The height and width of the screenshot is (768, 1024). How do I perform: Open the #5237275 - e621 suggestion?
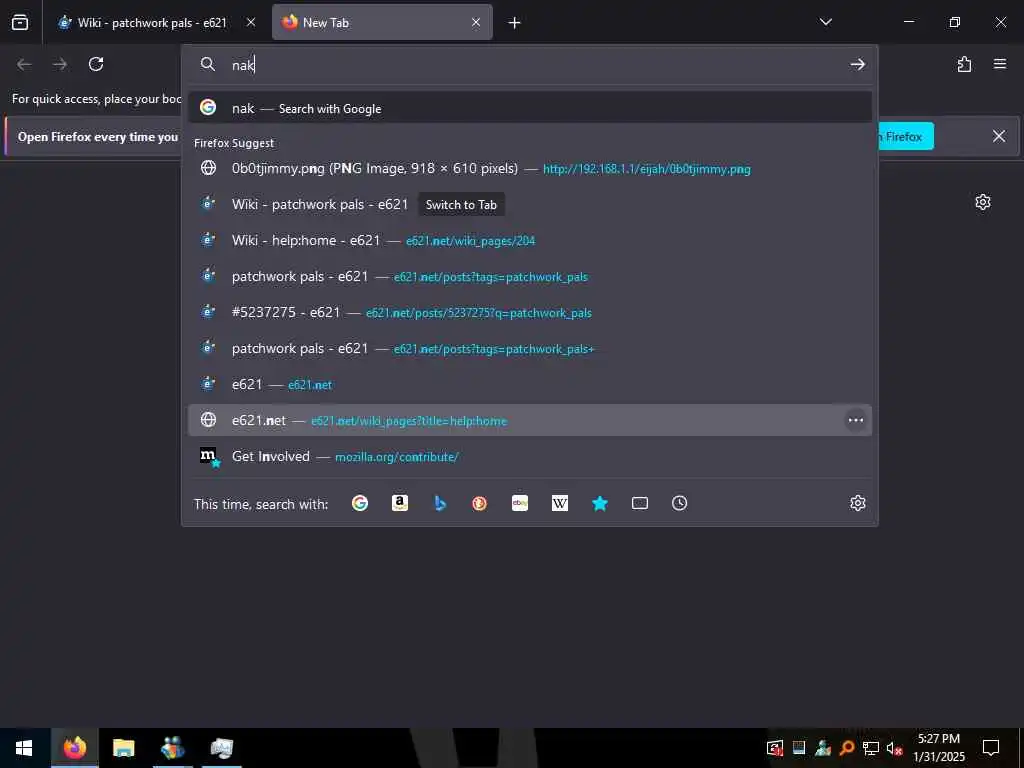(x=530, y=312)
